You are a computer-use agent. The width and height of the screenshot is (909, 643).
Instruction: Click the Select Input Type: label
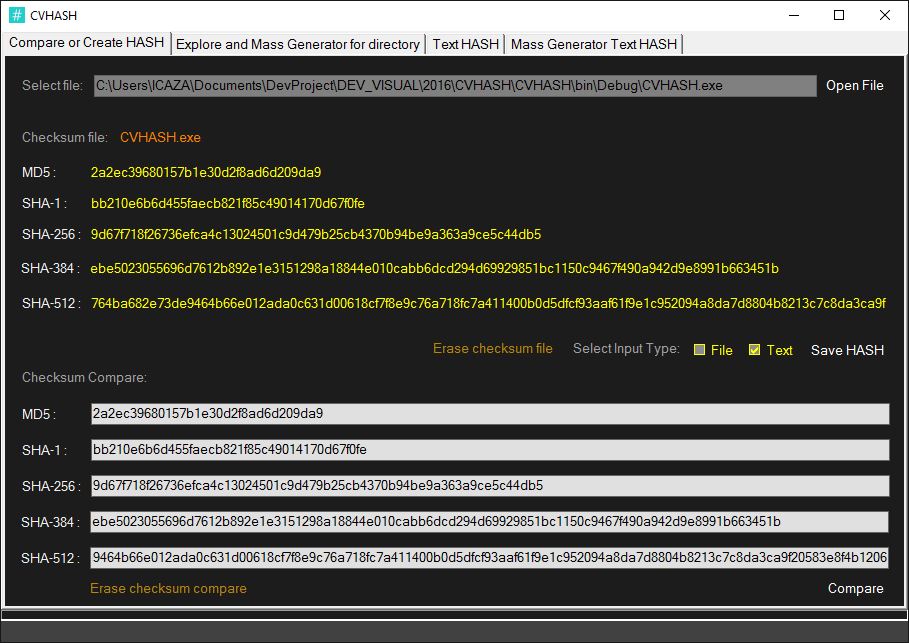[626, 348]
